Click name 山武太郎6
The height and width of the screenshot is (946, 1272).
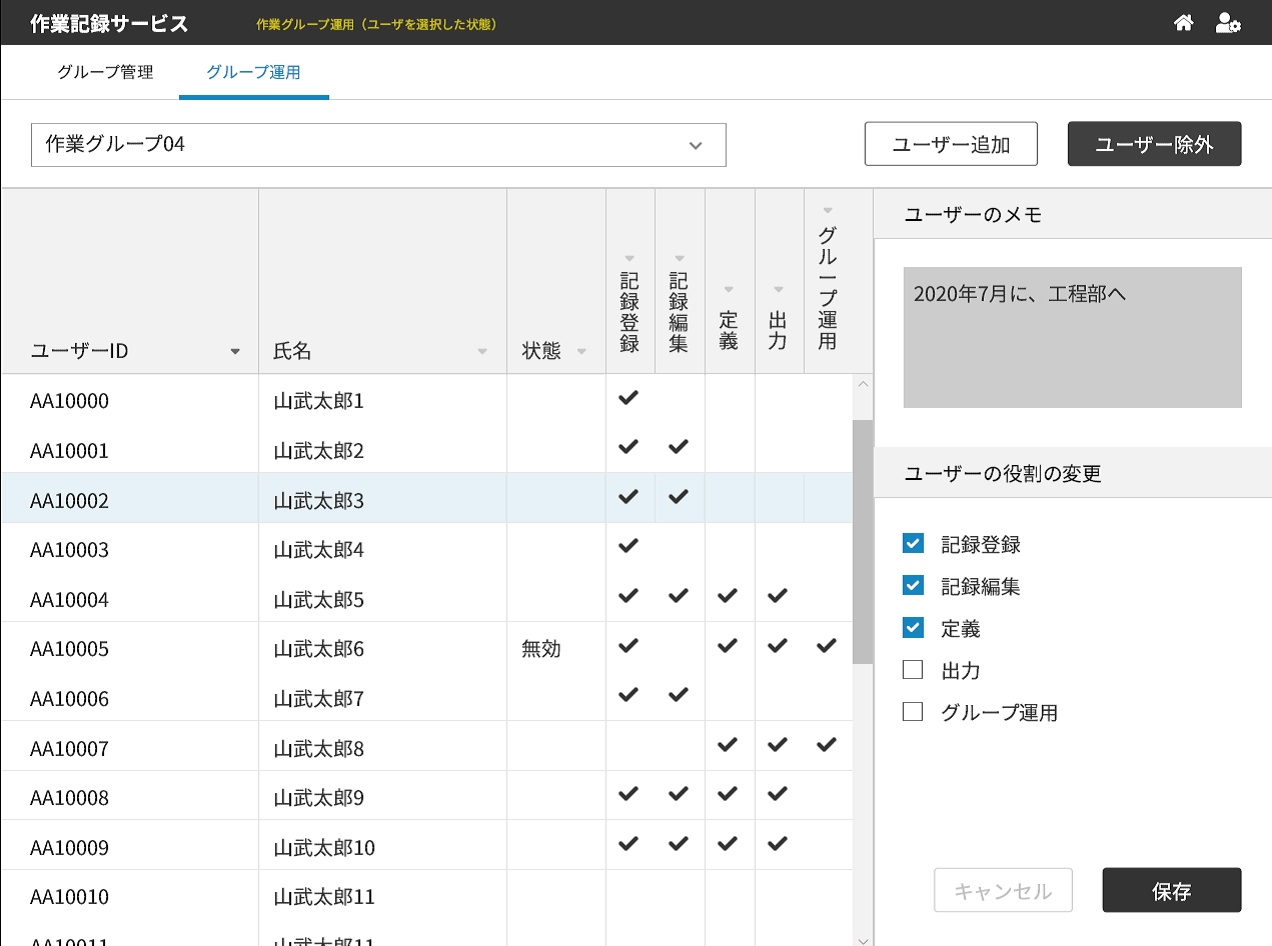coord(319,649)
